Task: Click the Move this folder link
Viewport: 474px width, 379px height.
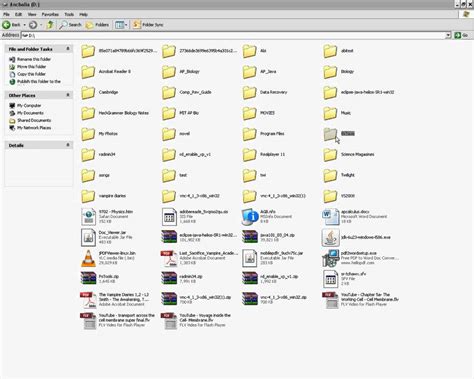Action: click(32, 67)
